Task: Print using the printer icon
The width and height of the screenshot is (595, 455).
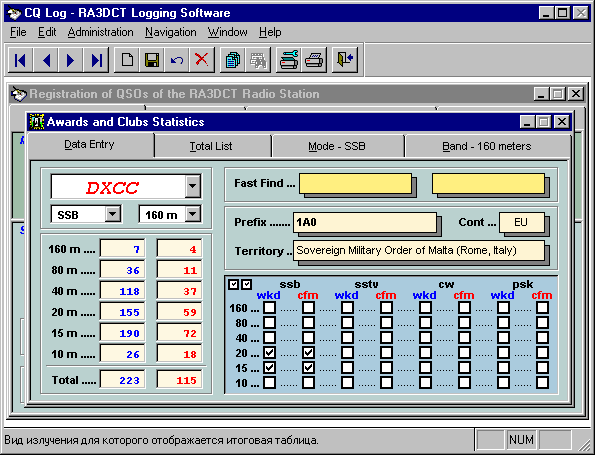Action: click(314, 60)
